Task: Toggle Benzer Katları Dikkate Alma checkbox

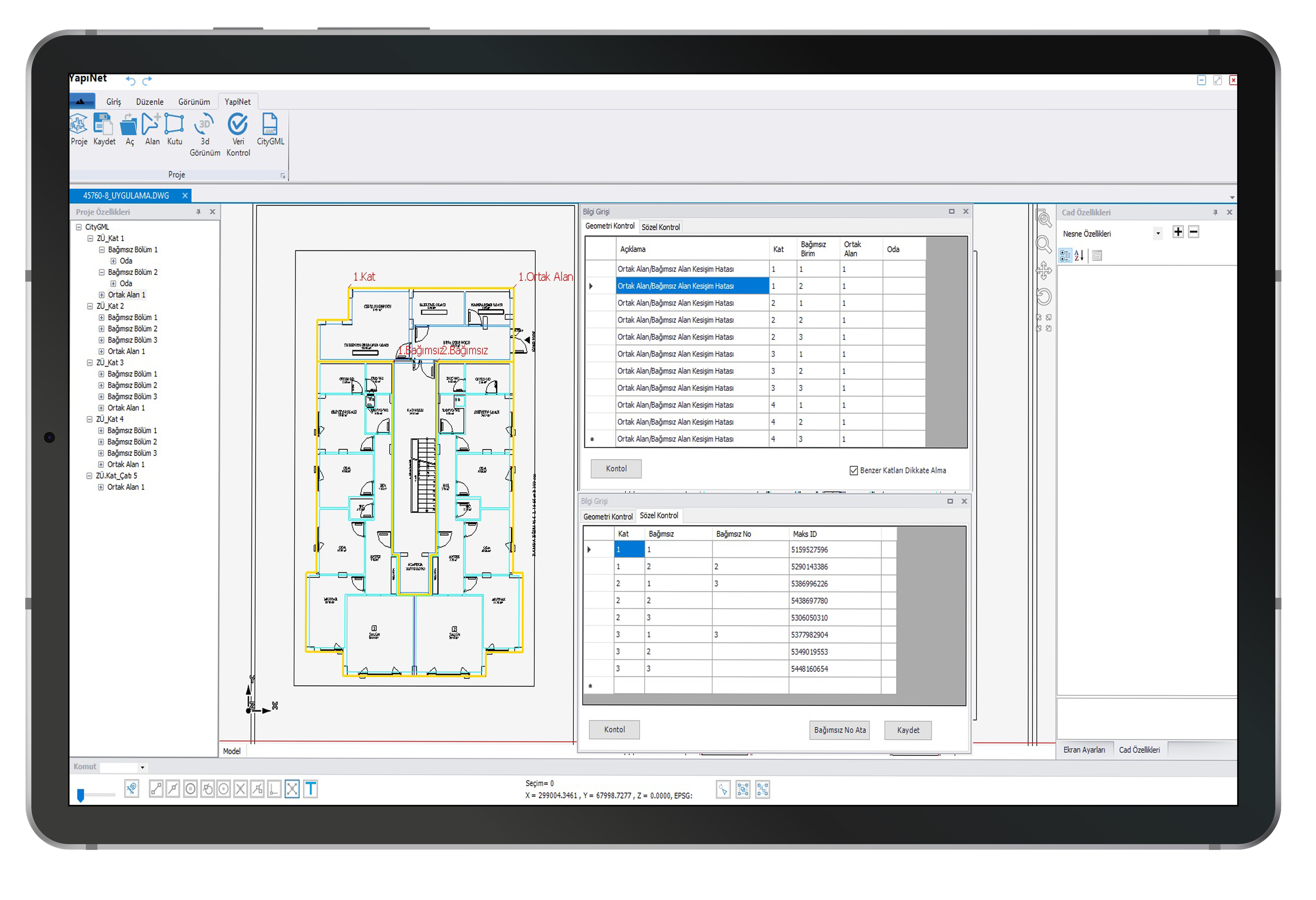Action: click(x=854, y=471)
